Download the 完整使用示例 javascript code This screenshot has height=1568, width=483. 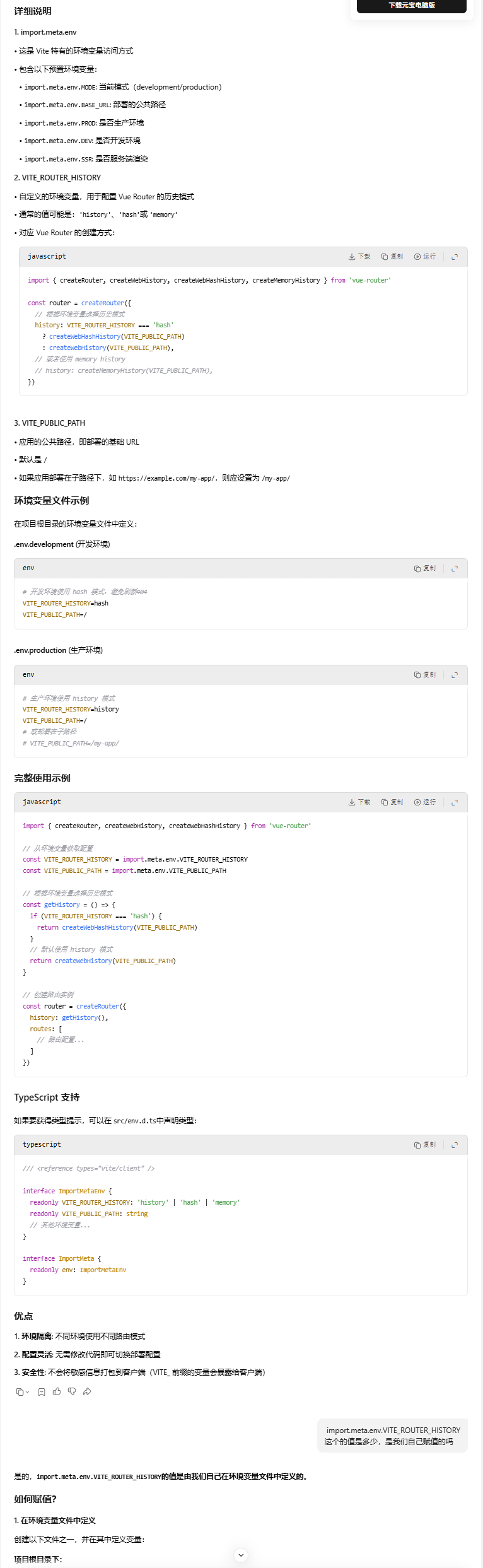tap(359, 802)
